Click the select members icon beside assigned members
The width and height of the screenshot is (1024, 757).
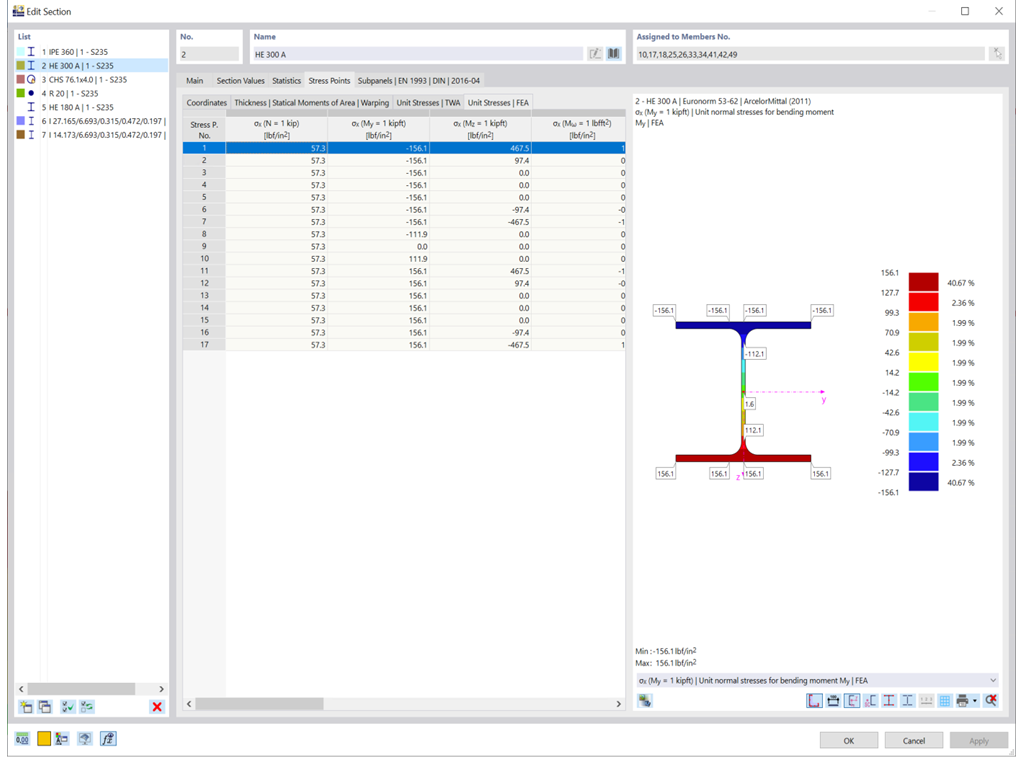click(997, 54)
